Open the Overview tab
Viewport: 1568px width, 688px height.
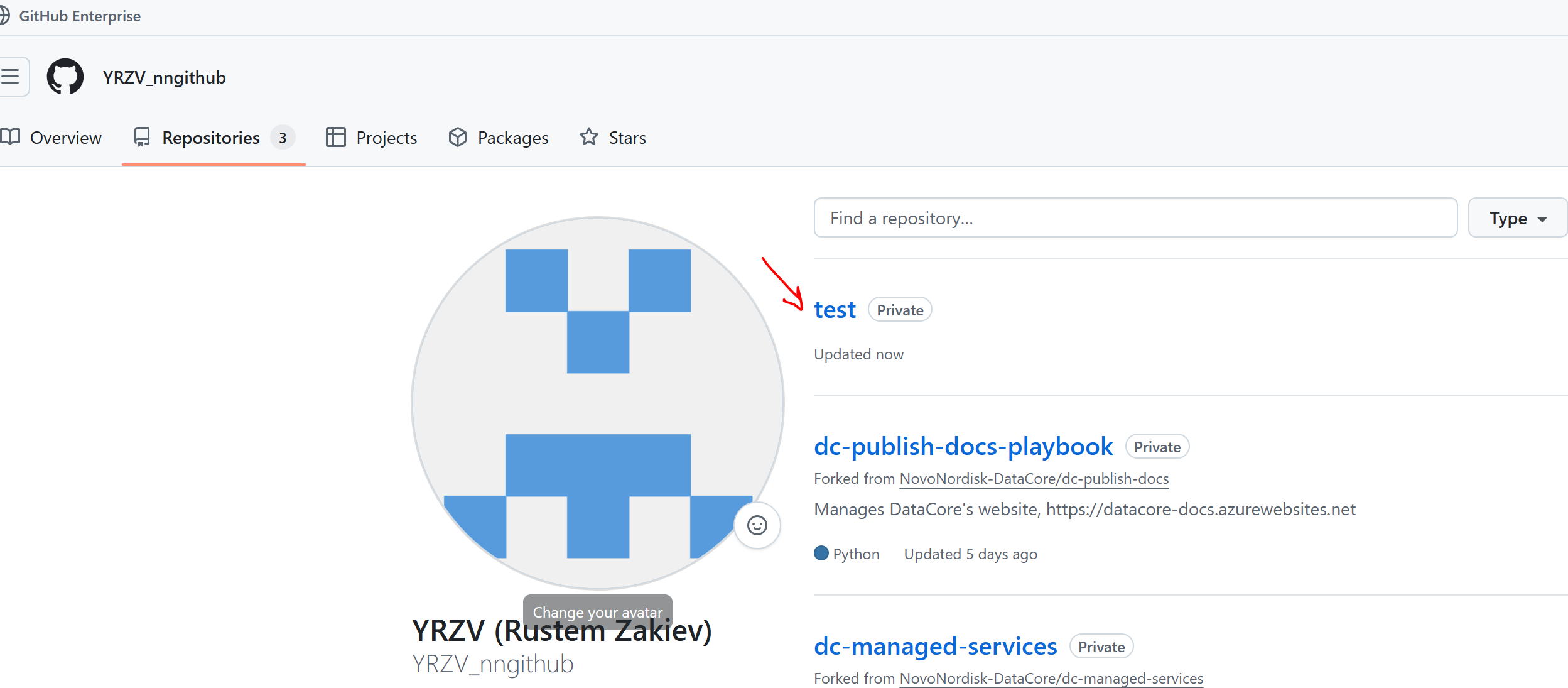(x=51, y=138)
